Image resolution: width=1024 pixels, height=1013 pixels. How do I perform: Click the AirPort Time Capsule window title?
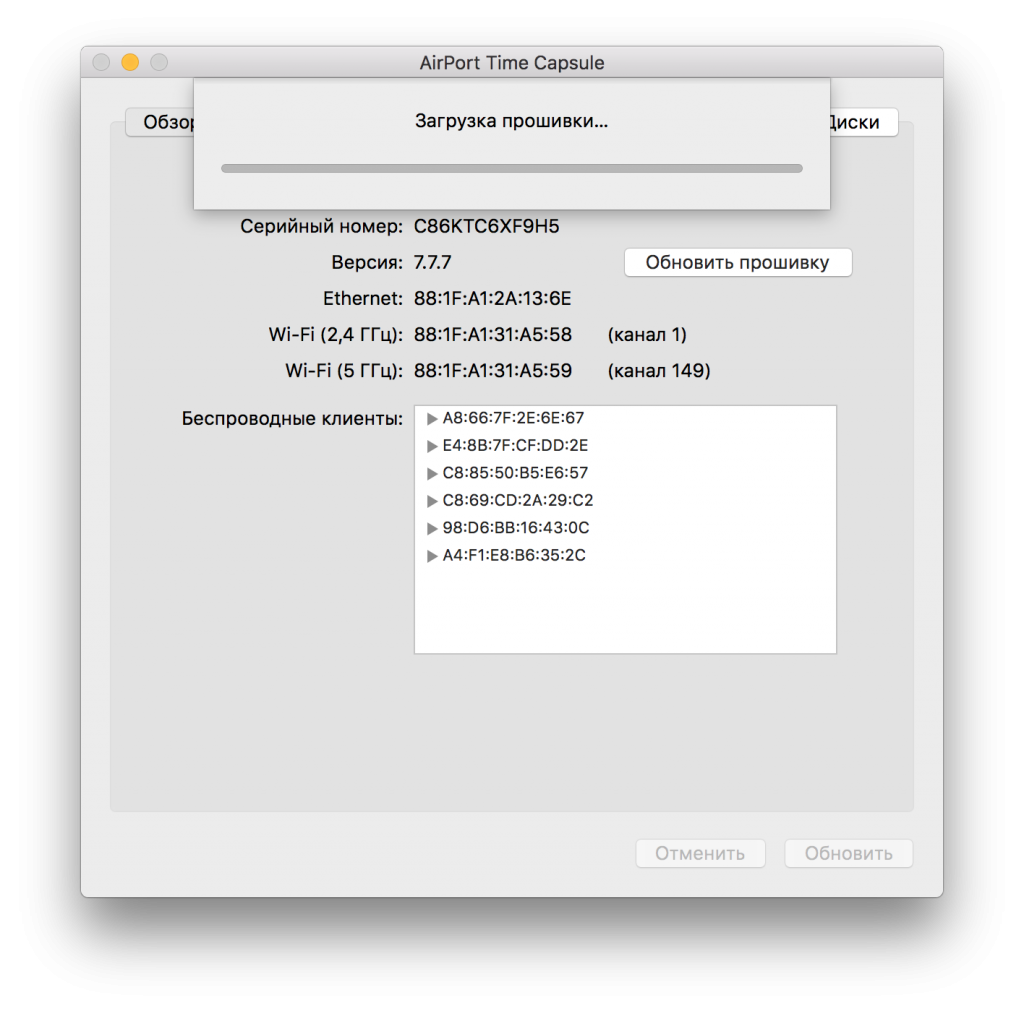[x=512, y=63]
